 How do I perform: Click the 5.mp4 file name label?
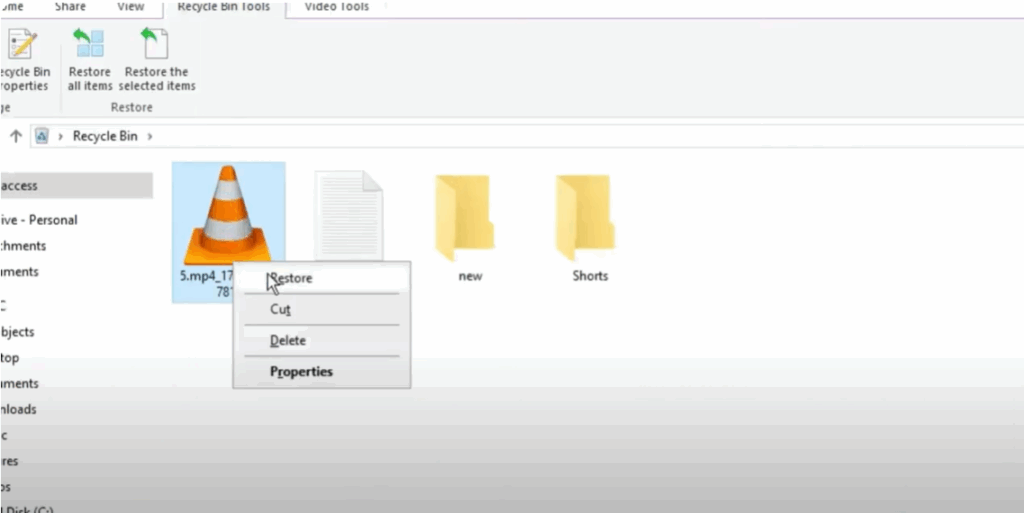click(206, 283)
